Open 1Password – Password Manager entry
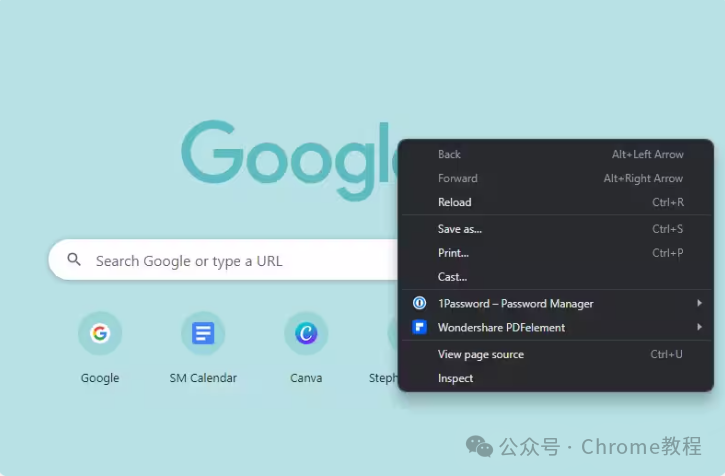The image size is (725, 476). [556, 303]
